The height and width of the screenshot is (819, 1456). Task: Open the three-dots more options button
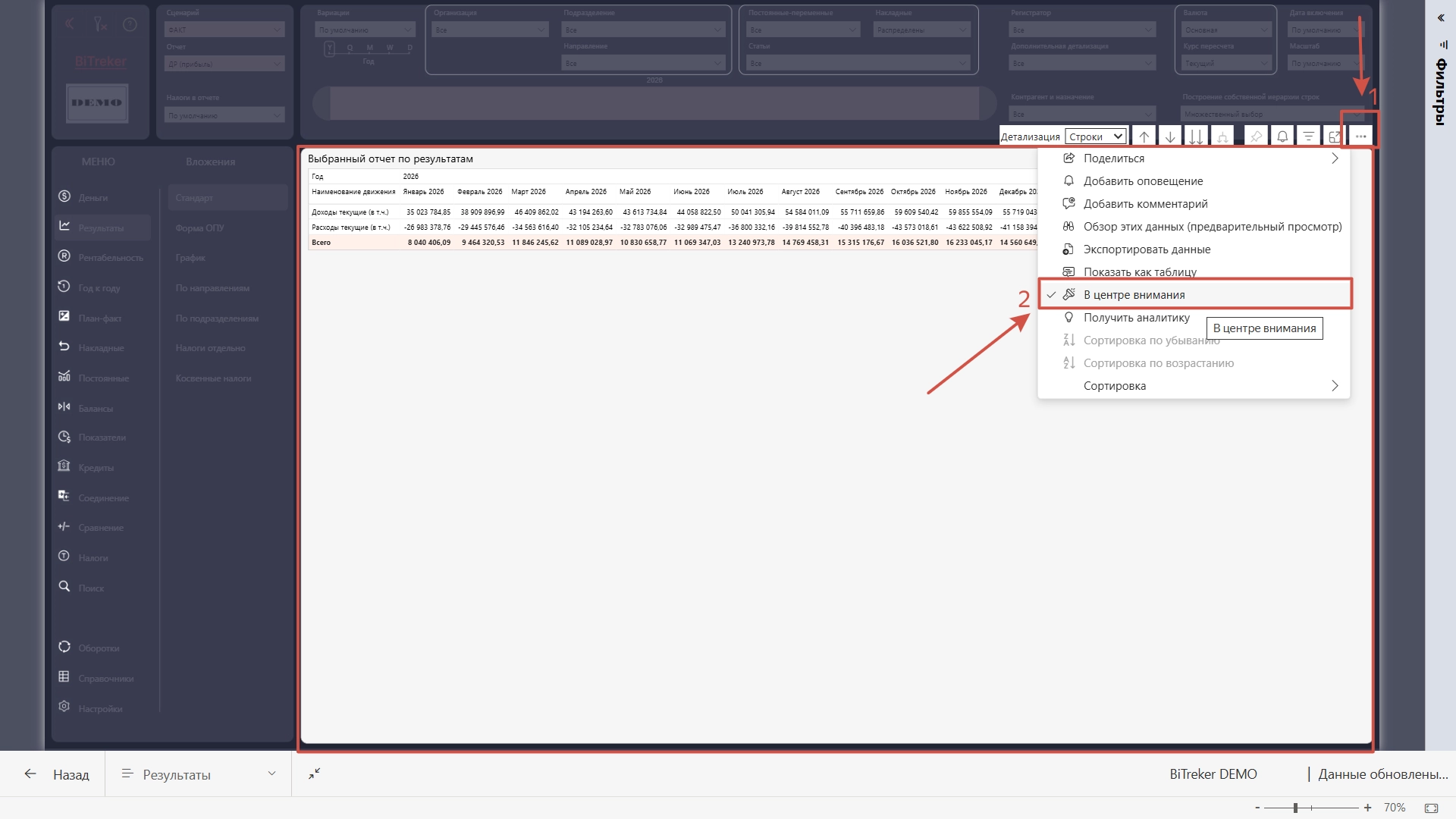click(x=1360, y=136)
